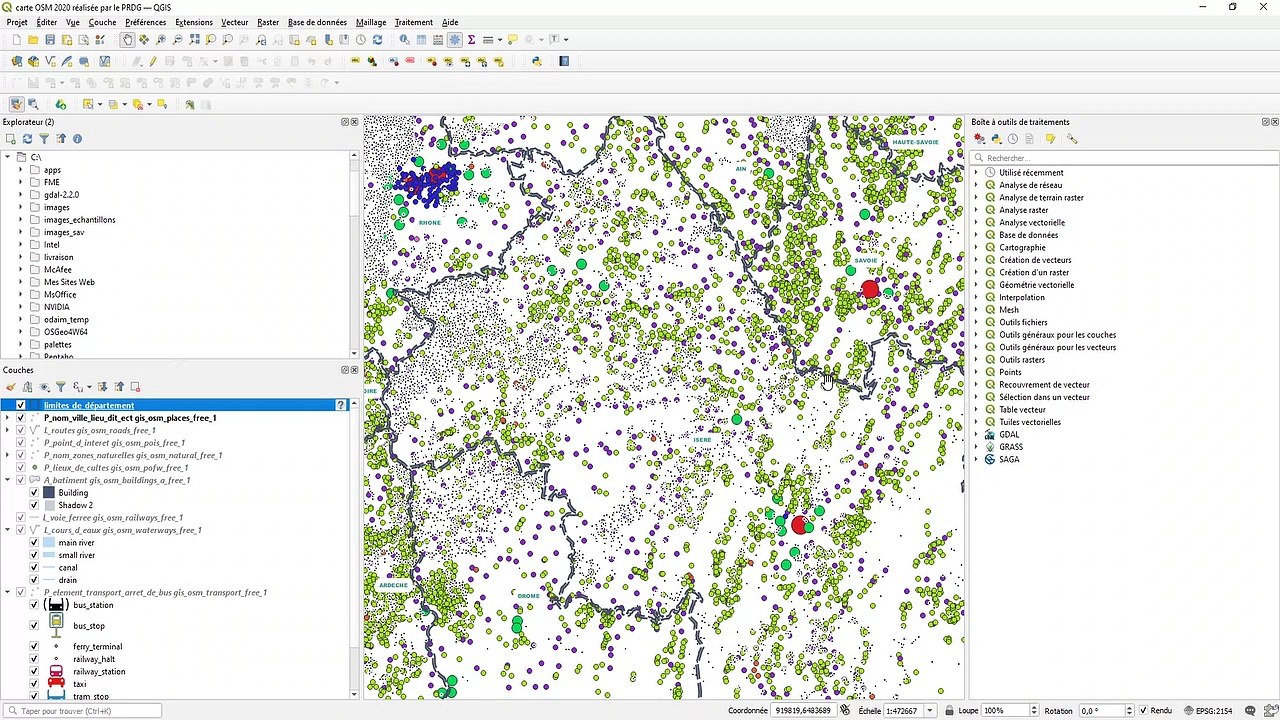Image resolution: width=1280 pixels, height=720 pixels.
Task: Open the Identify Features tool
Action: pyautogui.click(x=404, y=40)
